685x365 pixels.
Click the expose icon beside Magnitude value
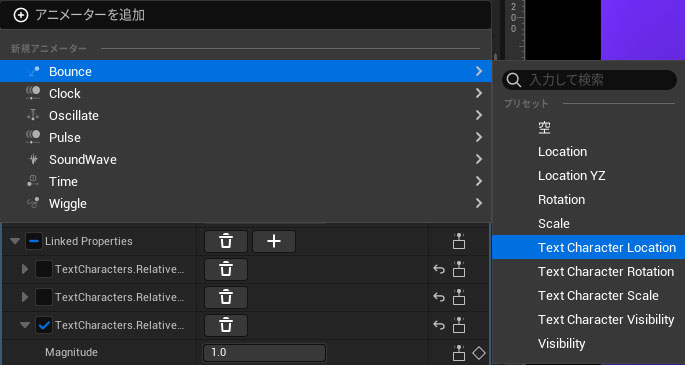(x=459, y=353)
